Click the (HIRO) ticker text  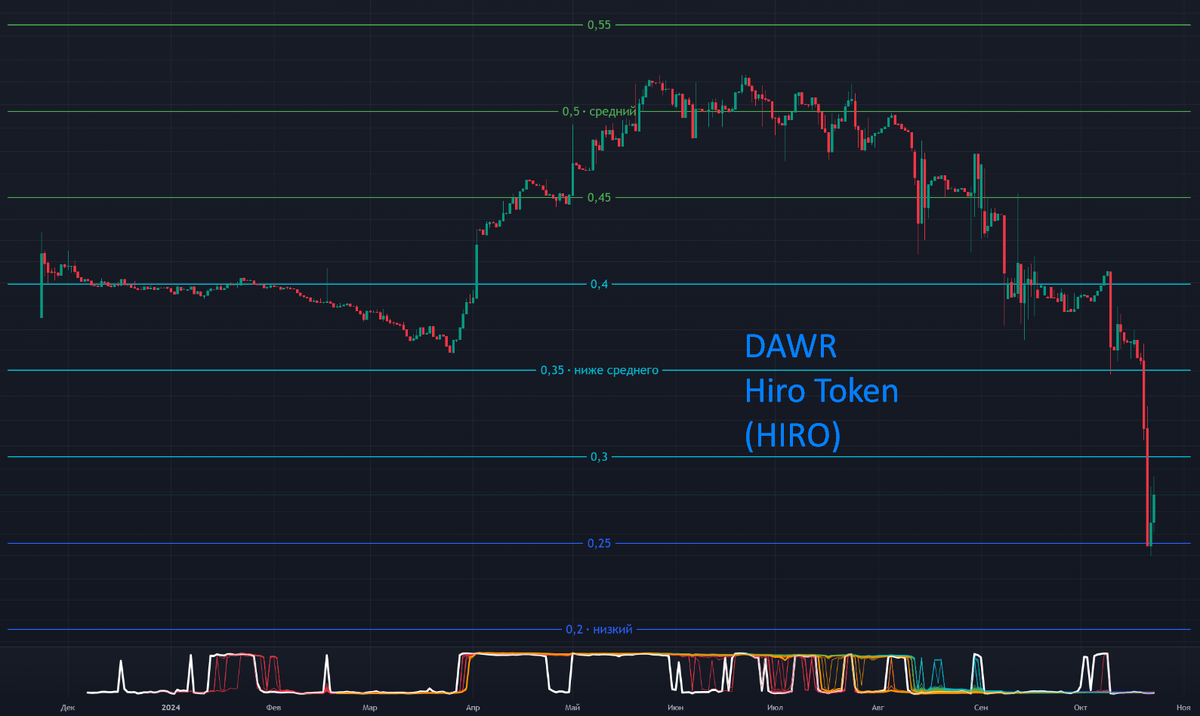click(793, 437)
